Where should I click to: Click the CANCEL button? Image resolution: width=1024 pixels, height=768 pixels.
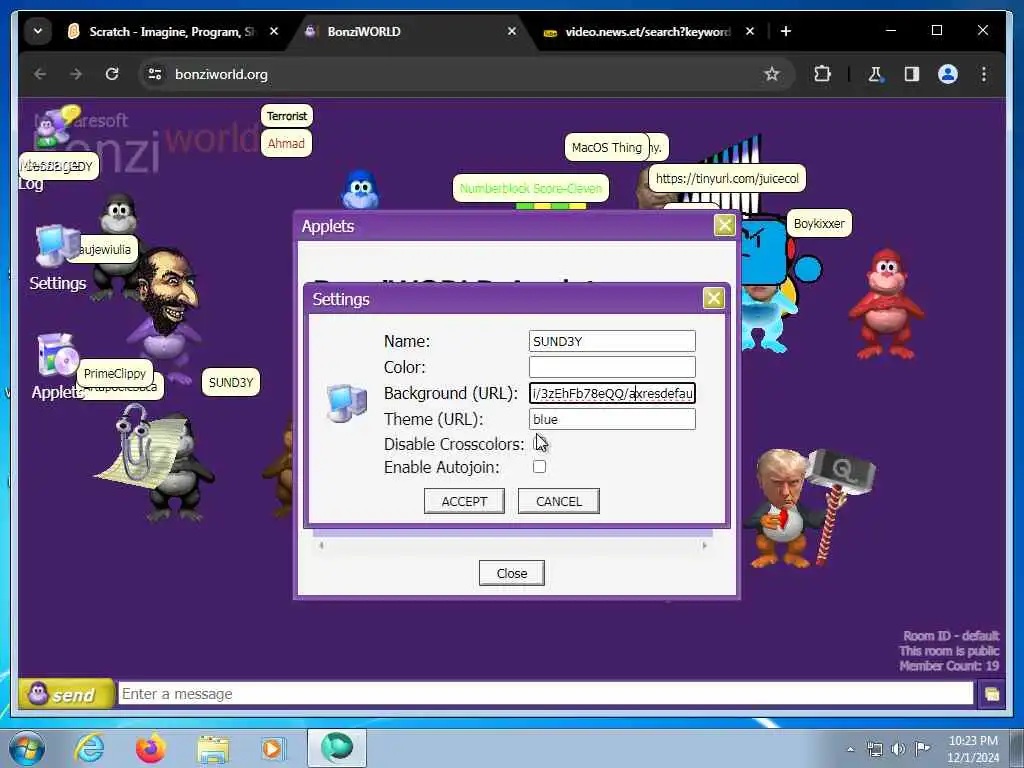(558, 501)
